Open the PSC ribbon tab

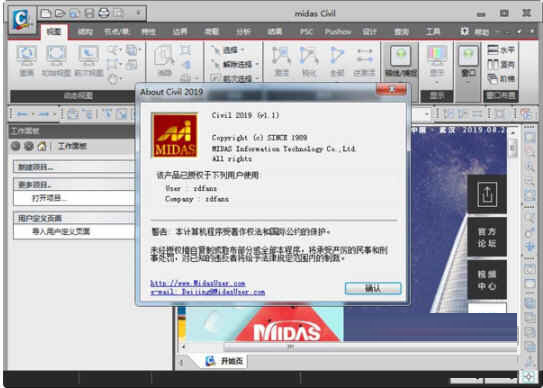pyautogui.click(x=306, y=32)
